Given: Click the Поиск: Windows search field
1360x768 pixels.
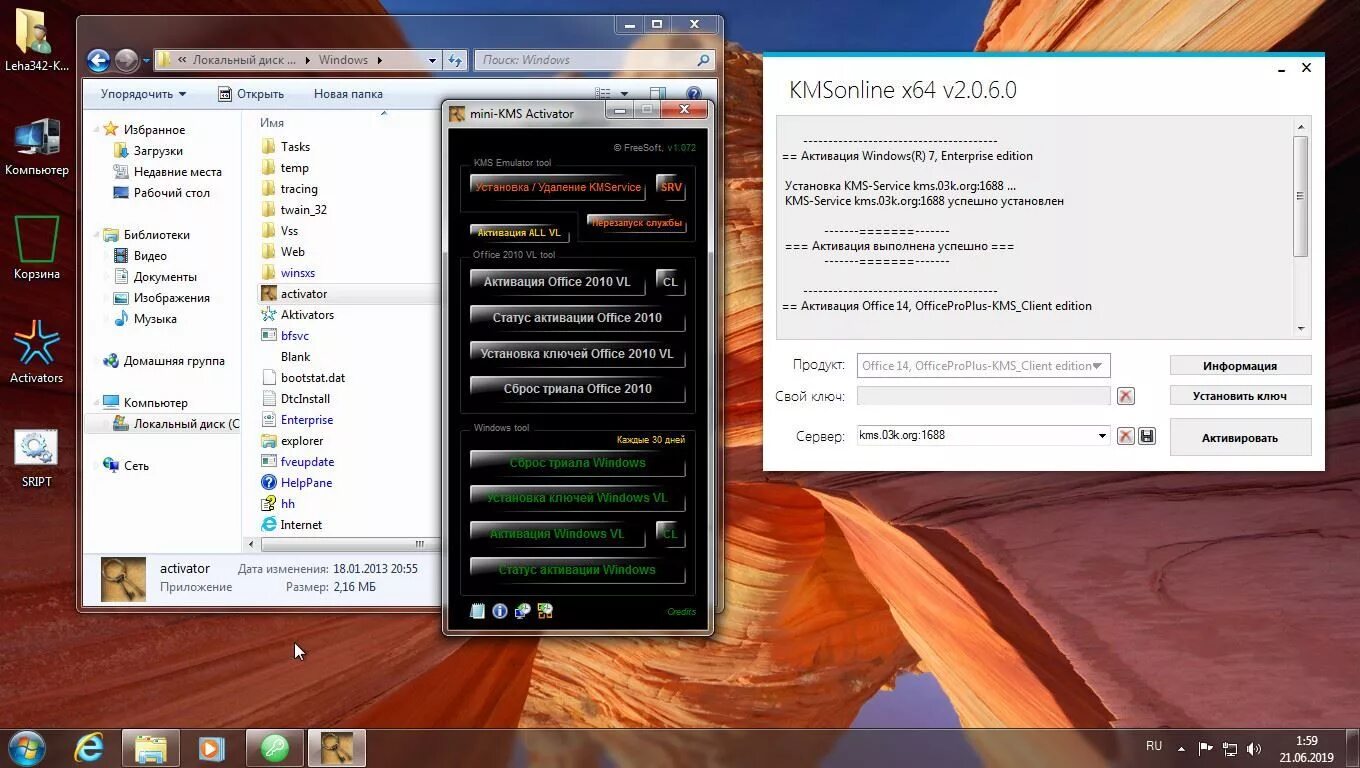Looking at the screenshot, I should [596, 60].
